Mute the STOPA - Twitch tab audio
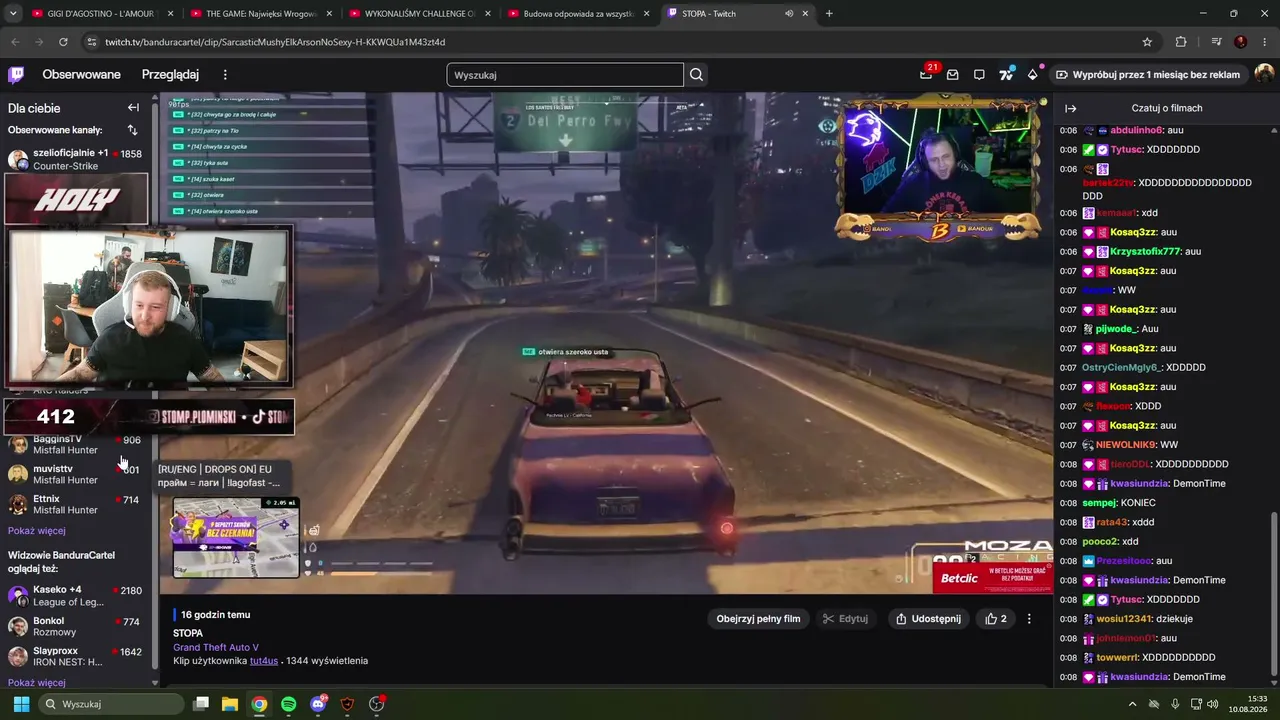 coord(789,14)
